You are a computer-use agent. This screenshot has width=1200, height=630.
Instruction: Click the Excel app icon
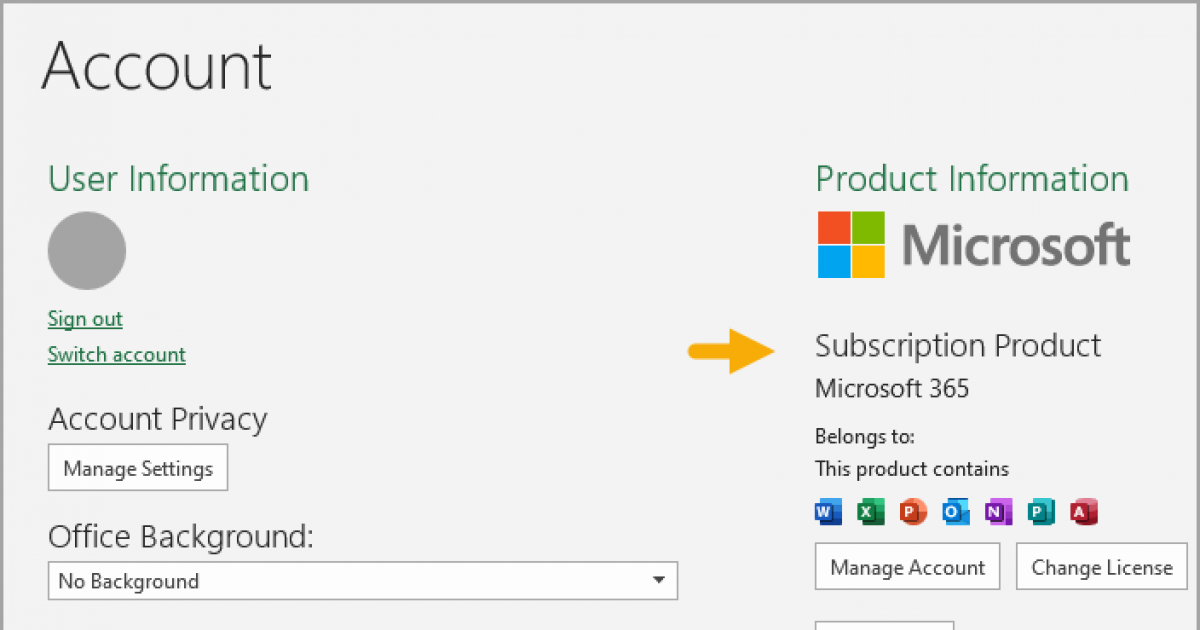871,512
